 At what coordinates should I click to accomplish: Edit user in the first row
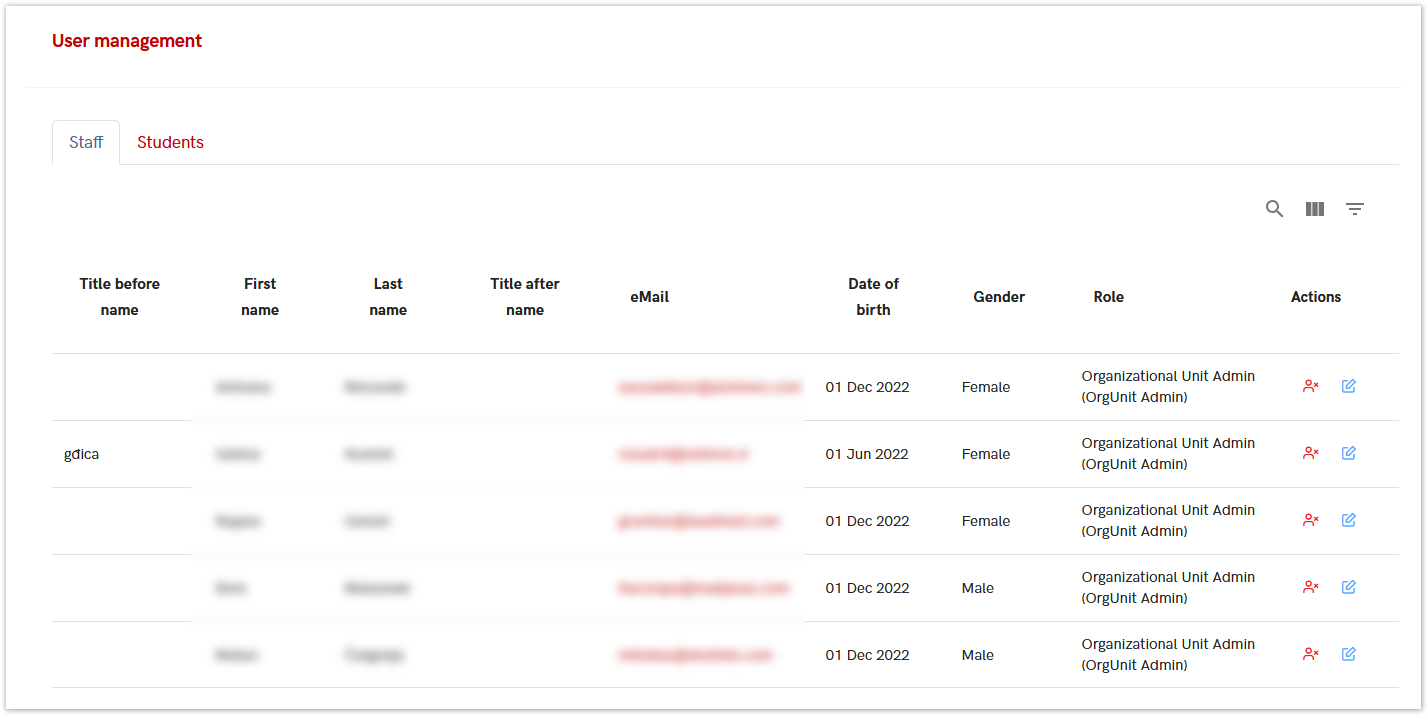coord(1348,386)
